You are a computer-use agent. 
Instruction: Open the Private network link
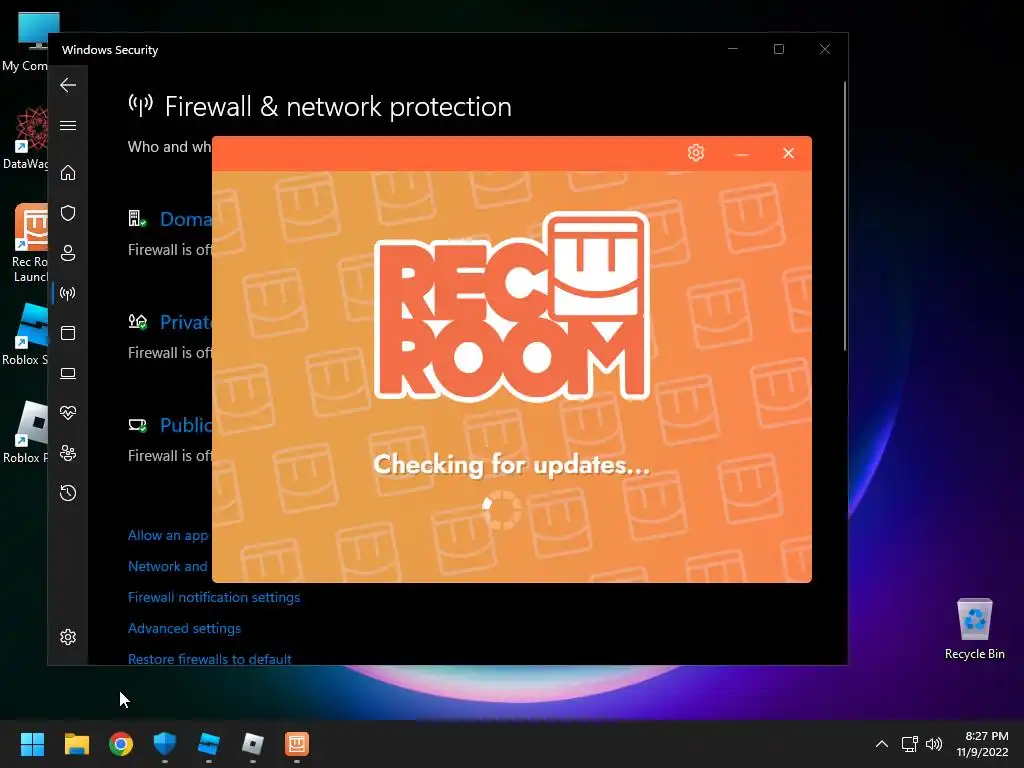(186, 322)
